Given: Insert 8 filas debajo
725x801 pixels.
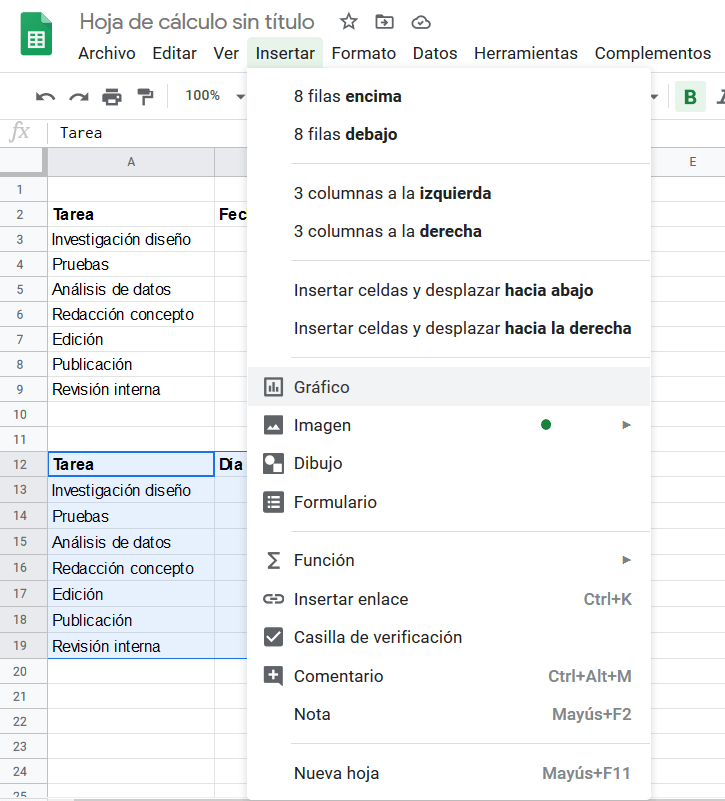Looking at the screenshot, I should coord(449,134).
